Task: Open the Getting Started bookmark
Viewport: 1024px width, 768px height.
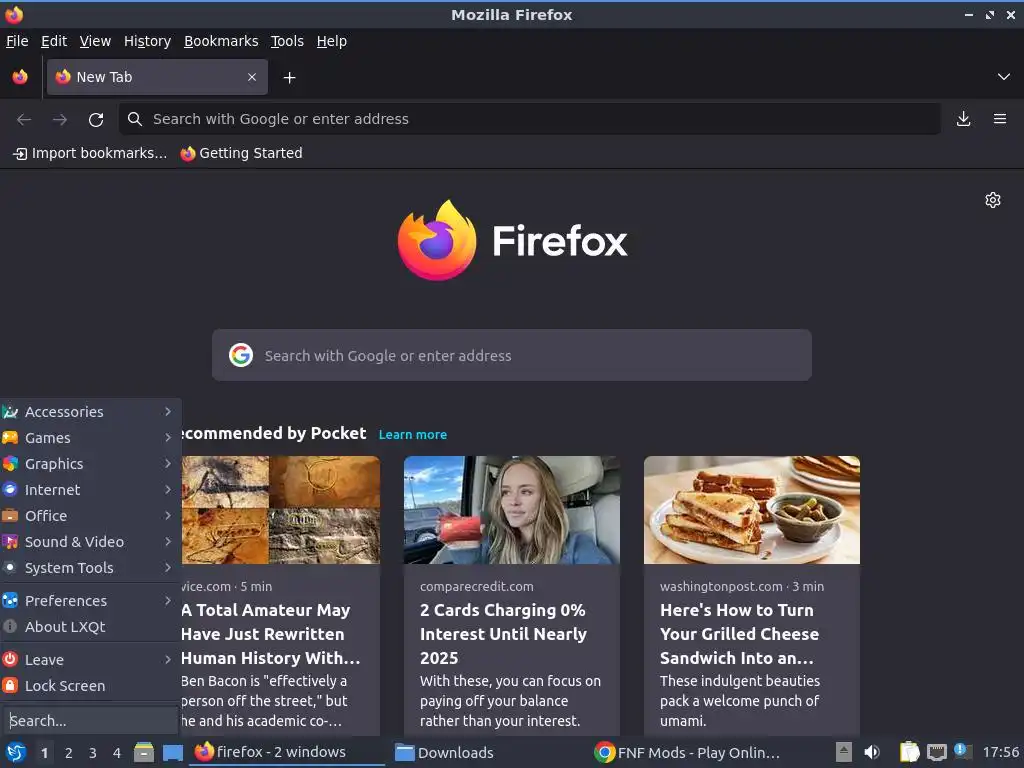Action: point(242,153)
